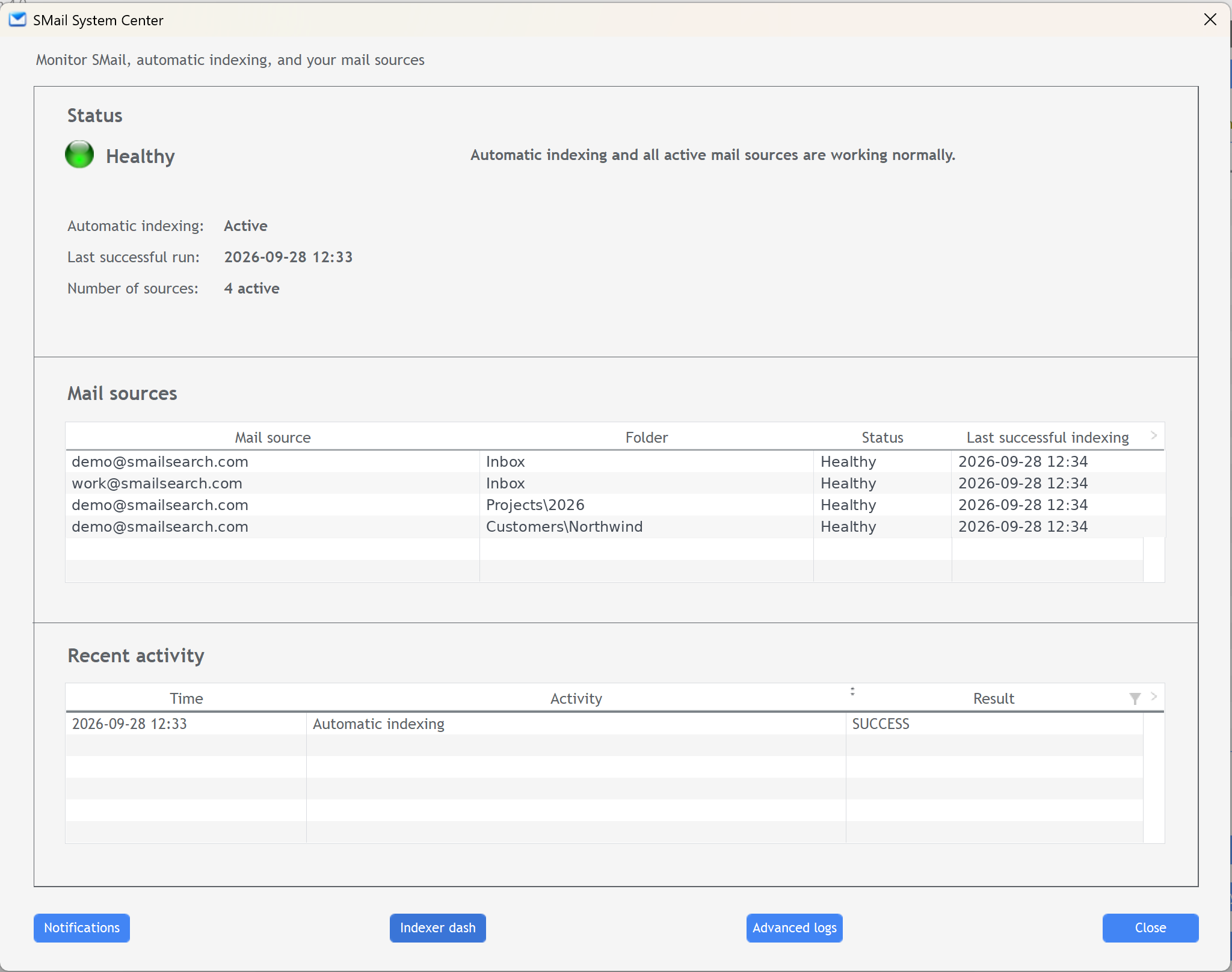Select the demo@smailsearch.com row with Projects\2026 folder
The image size is (1232, 972).
tap(615, 505)
